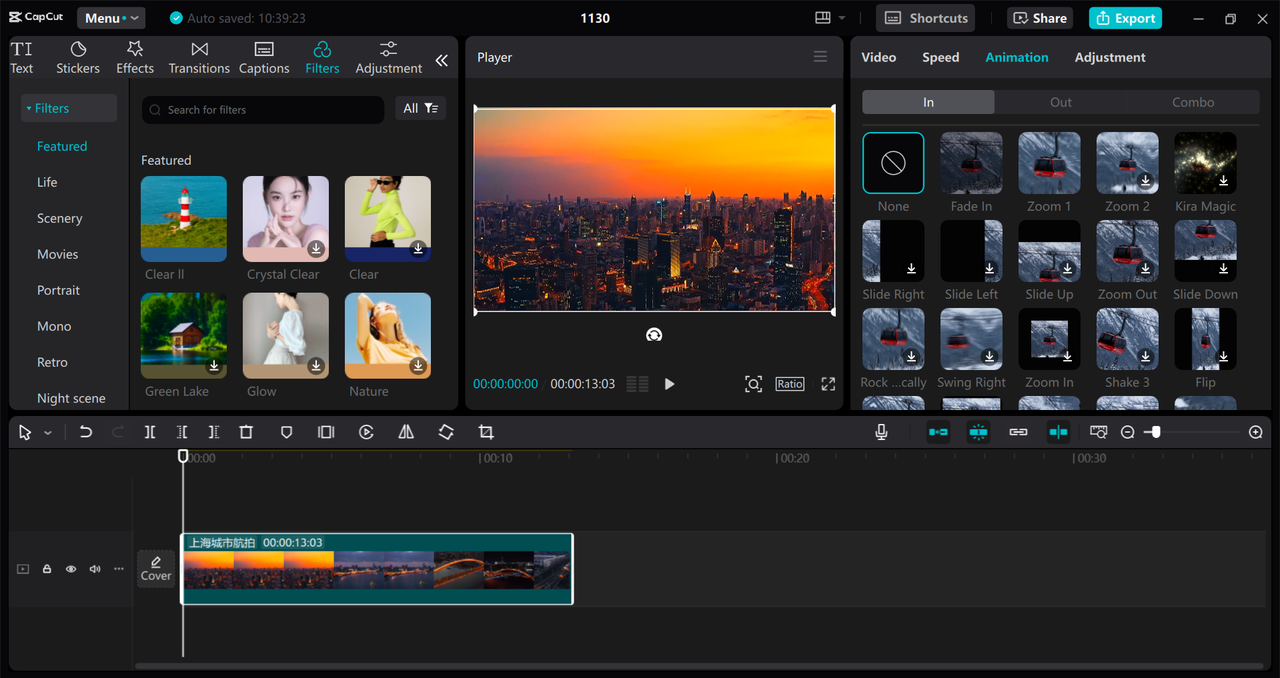Play the video preview

click(669, 384)
